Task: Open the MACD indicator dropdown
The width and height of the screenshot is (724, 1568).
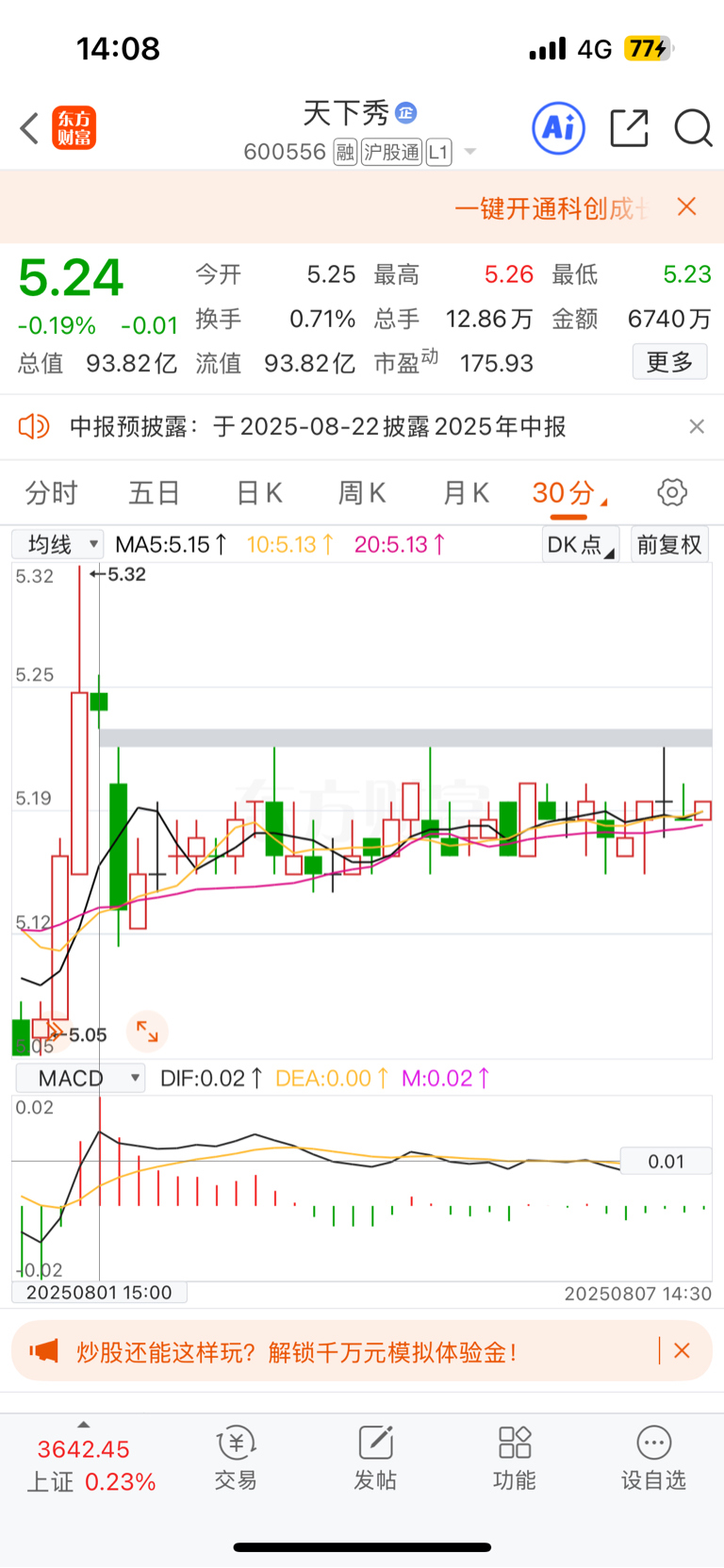Action: coord(80,1078)
